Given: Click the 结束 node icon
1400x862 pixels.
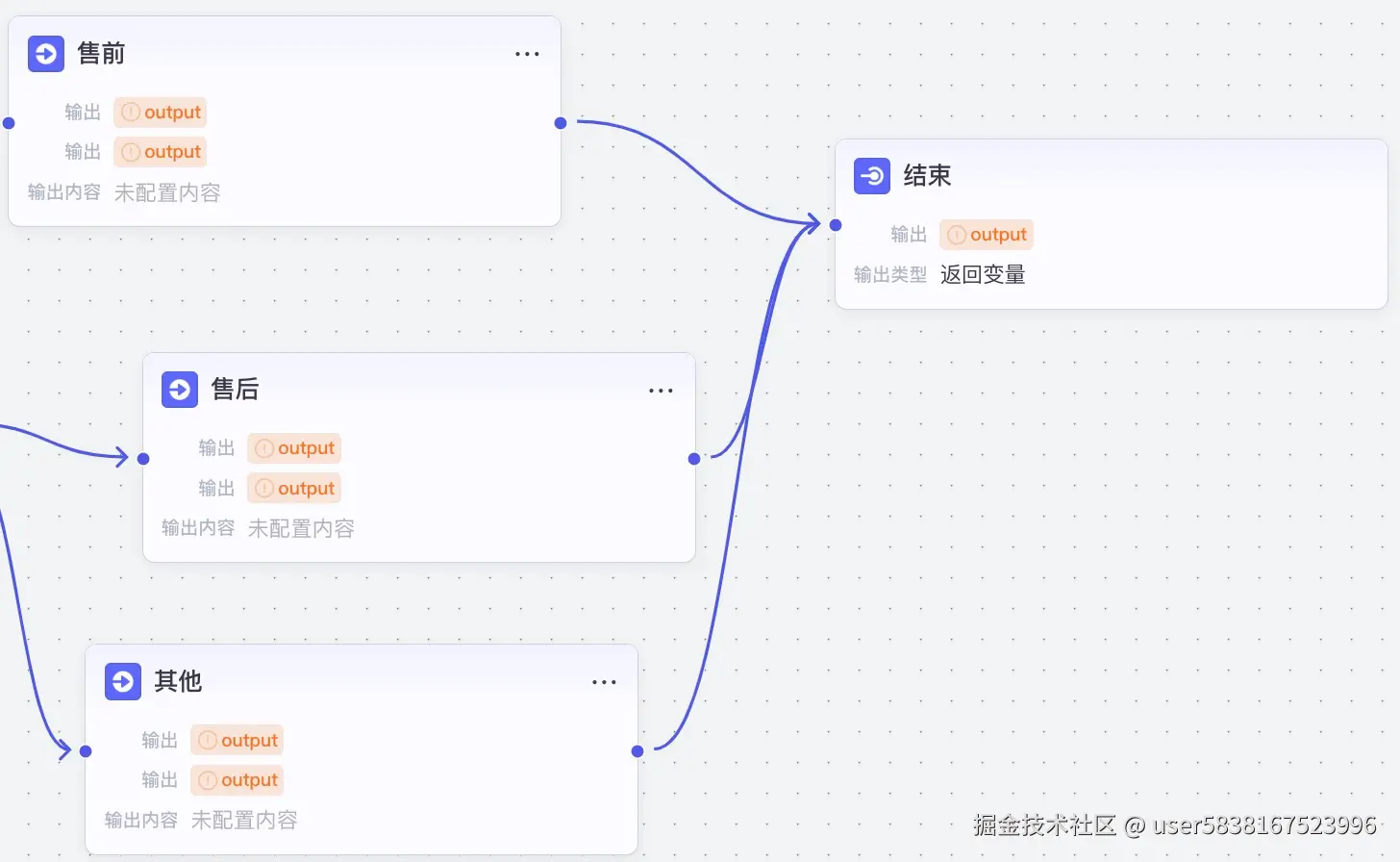Looking at the screenshot, I should [872, 176].
